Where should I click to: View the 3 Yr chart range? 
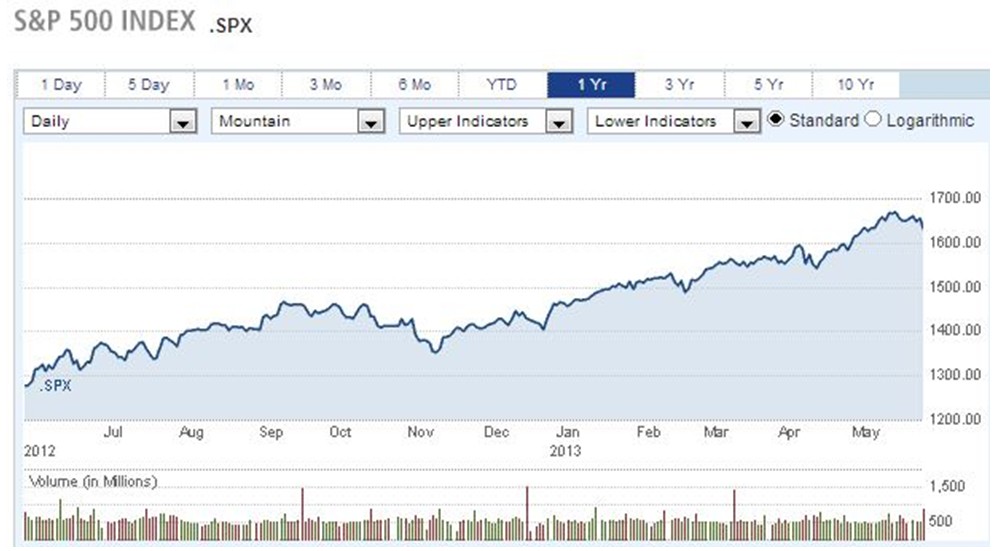tap(679, 85)
